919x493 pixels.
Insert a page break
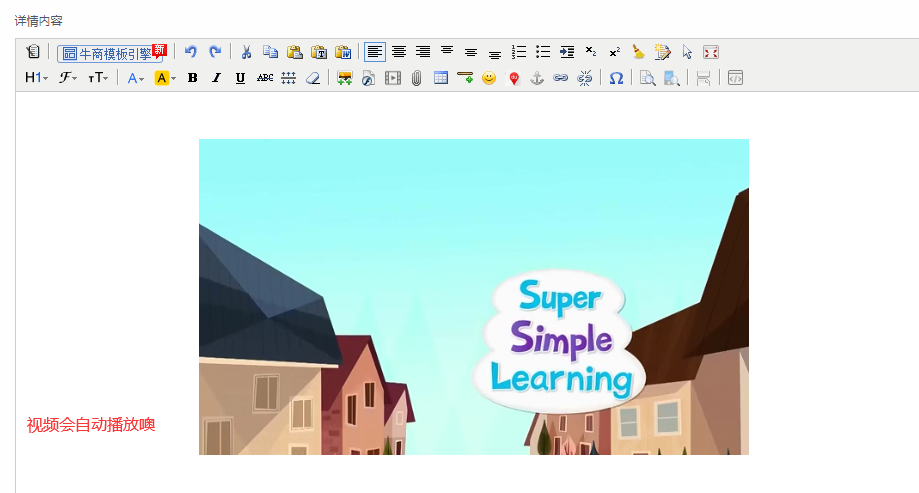point(703,78)
